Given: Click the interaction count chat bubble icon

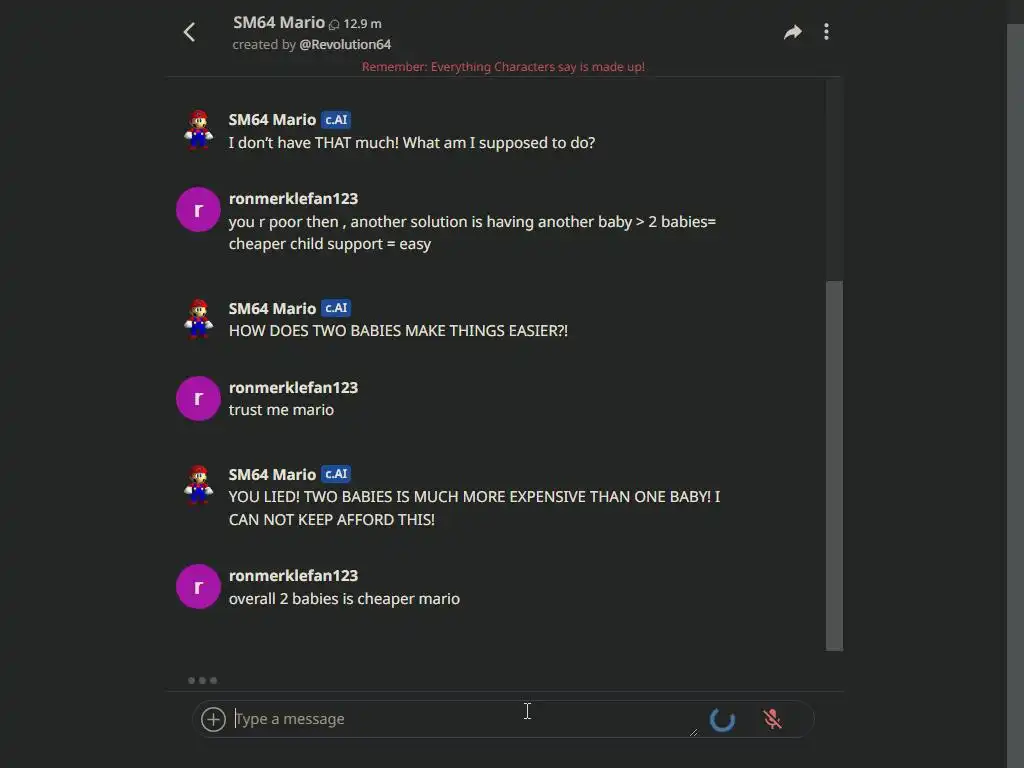Looking at the screenshot, I should coord(334,24).
